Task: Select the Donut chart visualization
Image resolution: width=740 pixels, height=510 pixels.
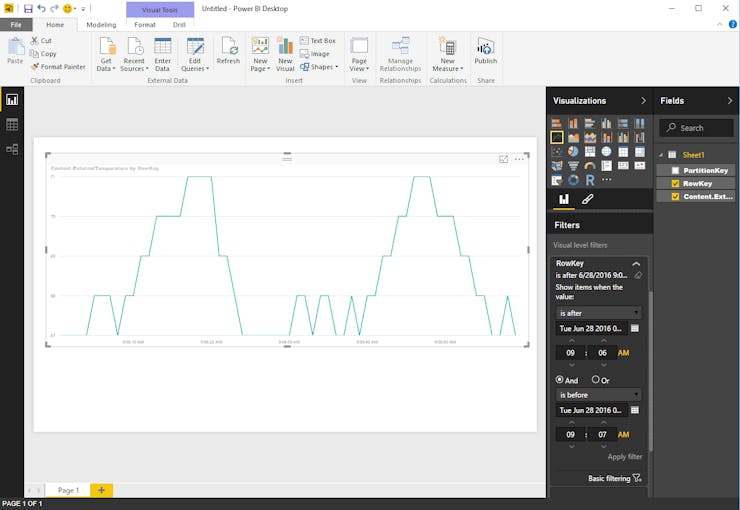Action: [573, 180]
